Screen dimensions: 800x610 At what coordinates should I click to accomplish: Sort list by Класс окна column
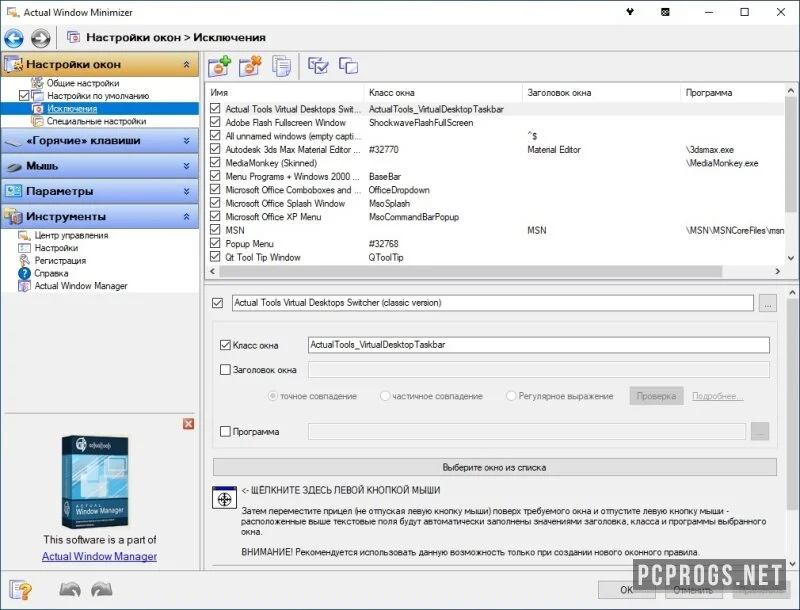tap(443, 93)
